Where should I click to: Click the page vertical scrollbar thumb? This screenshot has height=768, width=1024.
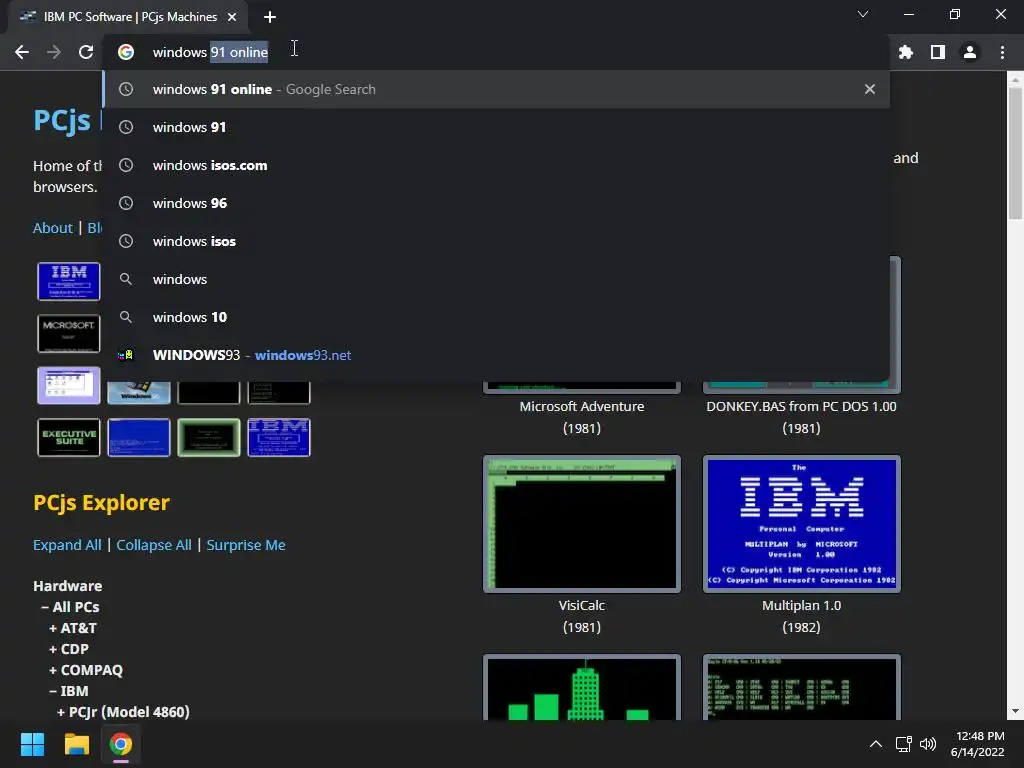coord(1015,153)
